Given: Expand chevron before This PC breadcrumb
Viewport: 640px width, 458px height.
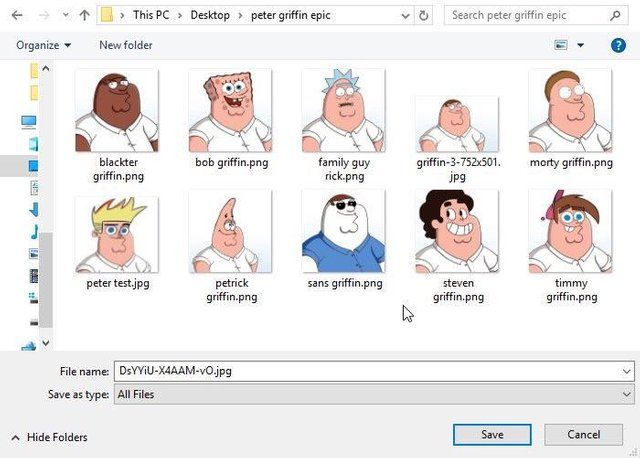Looking at the screenshot, I should [122, 16].
